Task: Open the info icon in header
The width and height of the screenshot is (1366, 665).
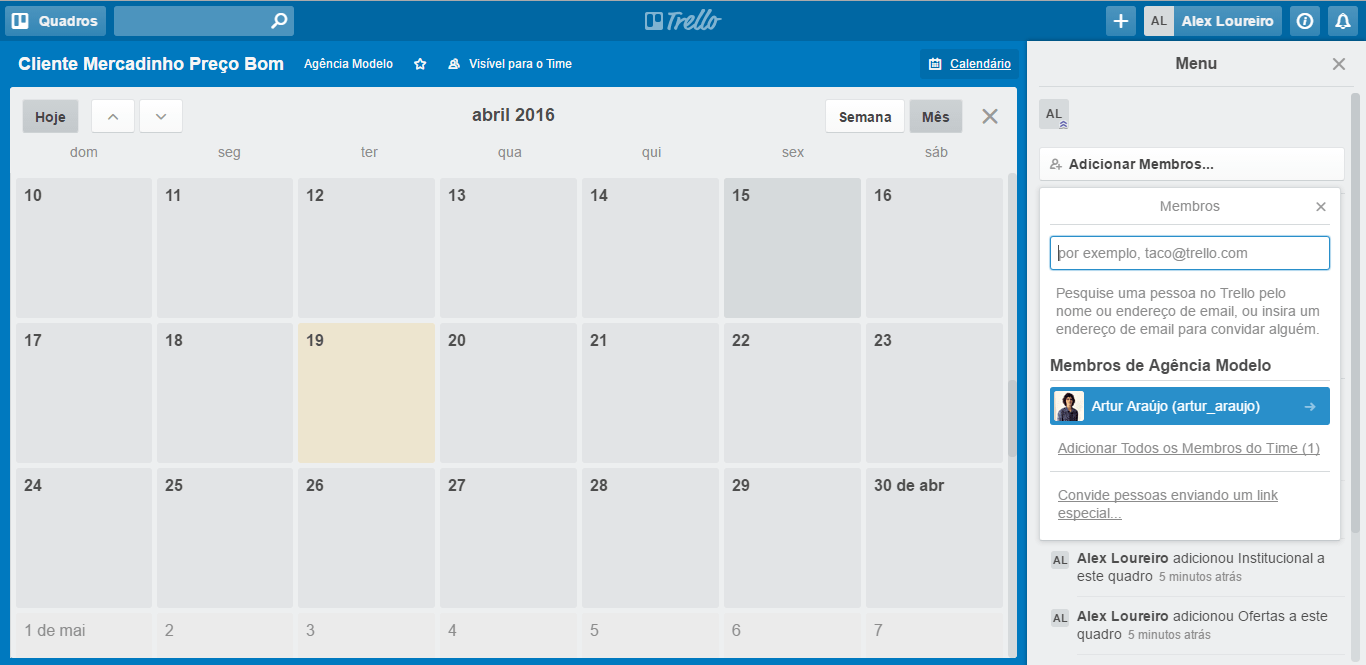Action: 1304,21
